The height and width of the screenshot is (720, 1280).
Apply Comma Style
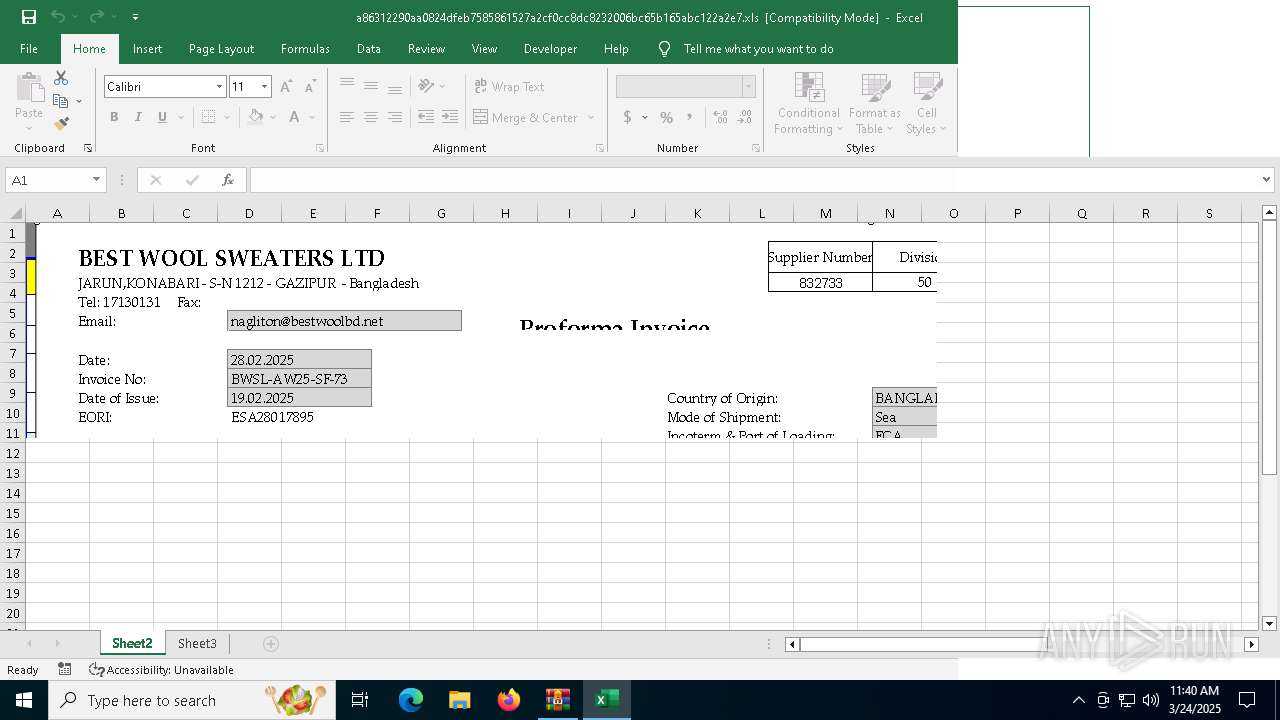click(690, 117)
